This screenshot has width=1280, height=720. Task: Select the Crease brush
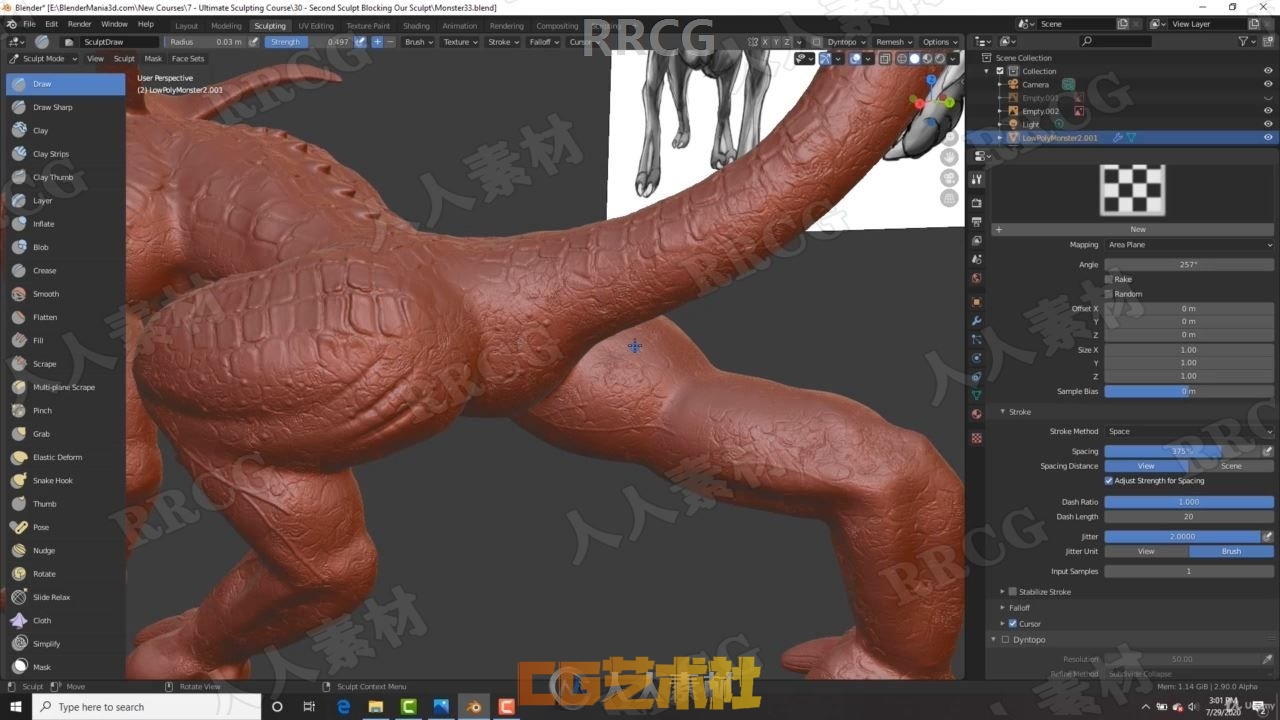pyautogui.click(x=65, y=271)
